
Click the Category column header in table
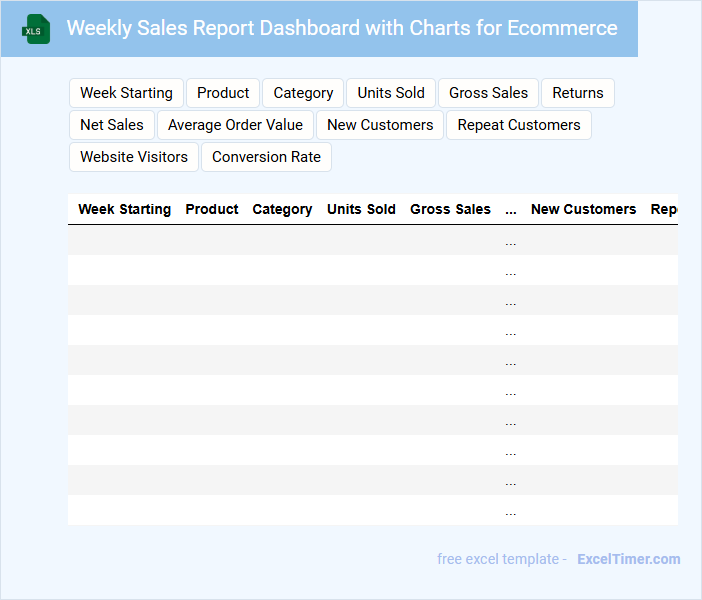tap(282, 209)
